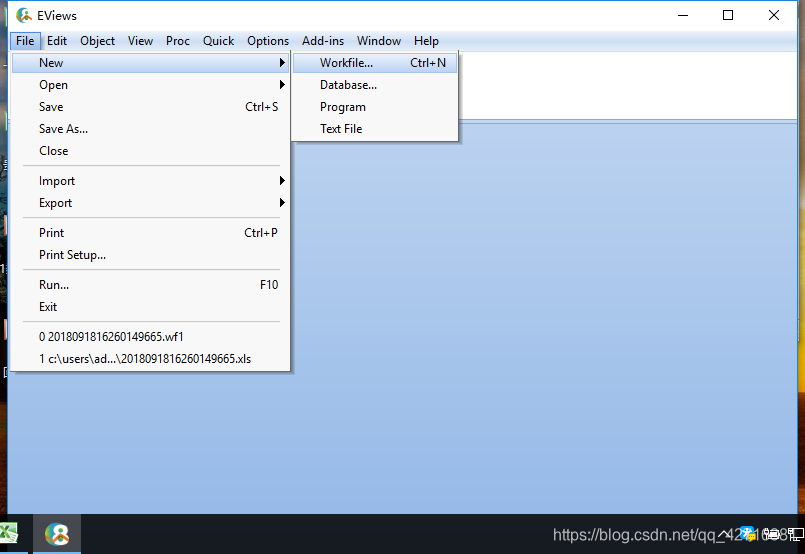Open Excel from the taskbar

[x=8, y=534]
